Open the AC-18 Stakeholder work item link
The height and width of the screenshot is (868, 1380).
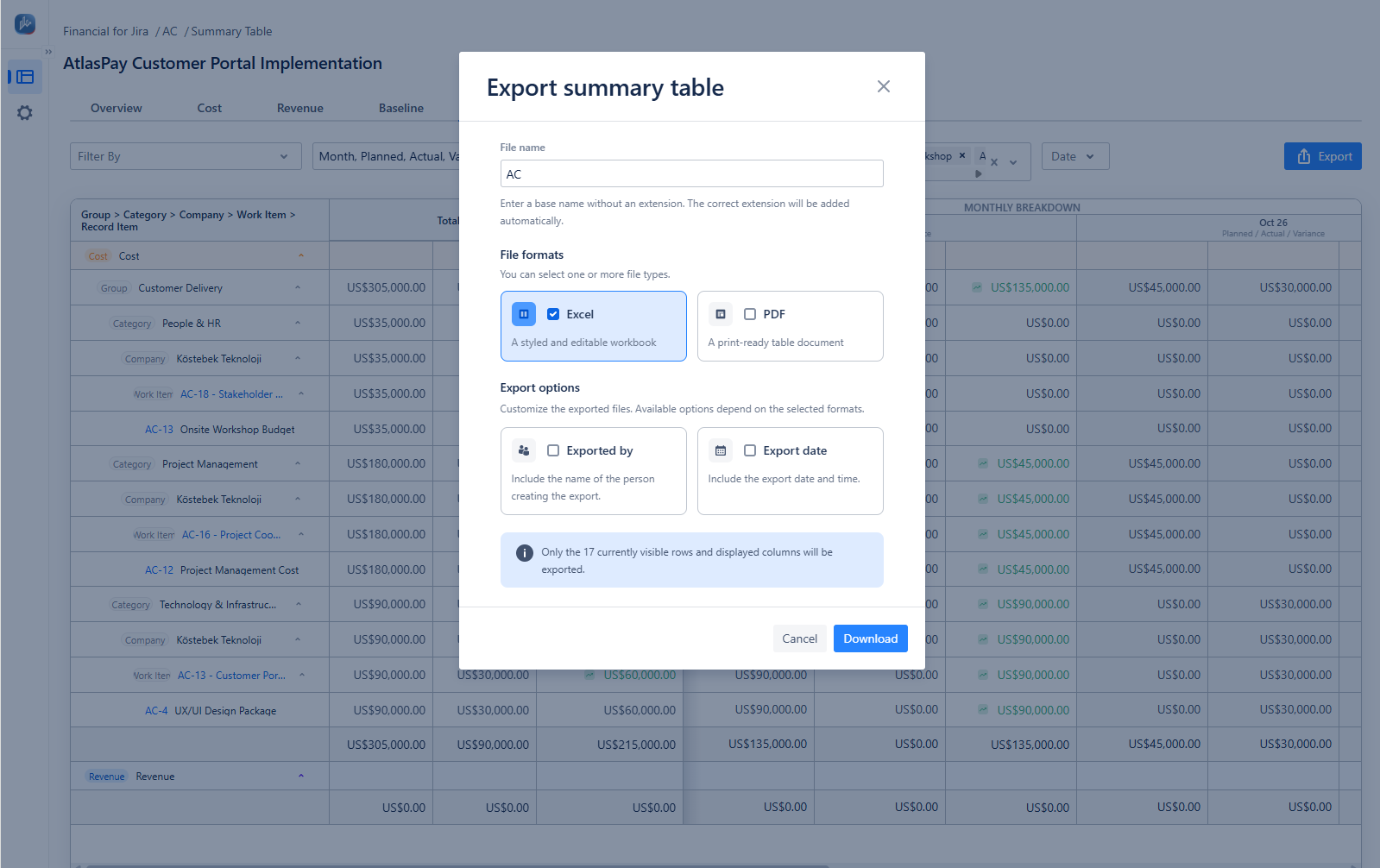[x=231, y=394]
